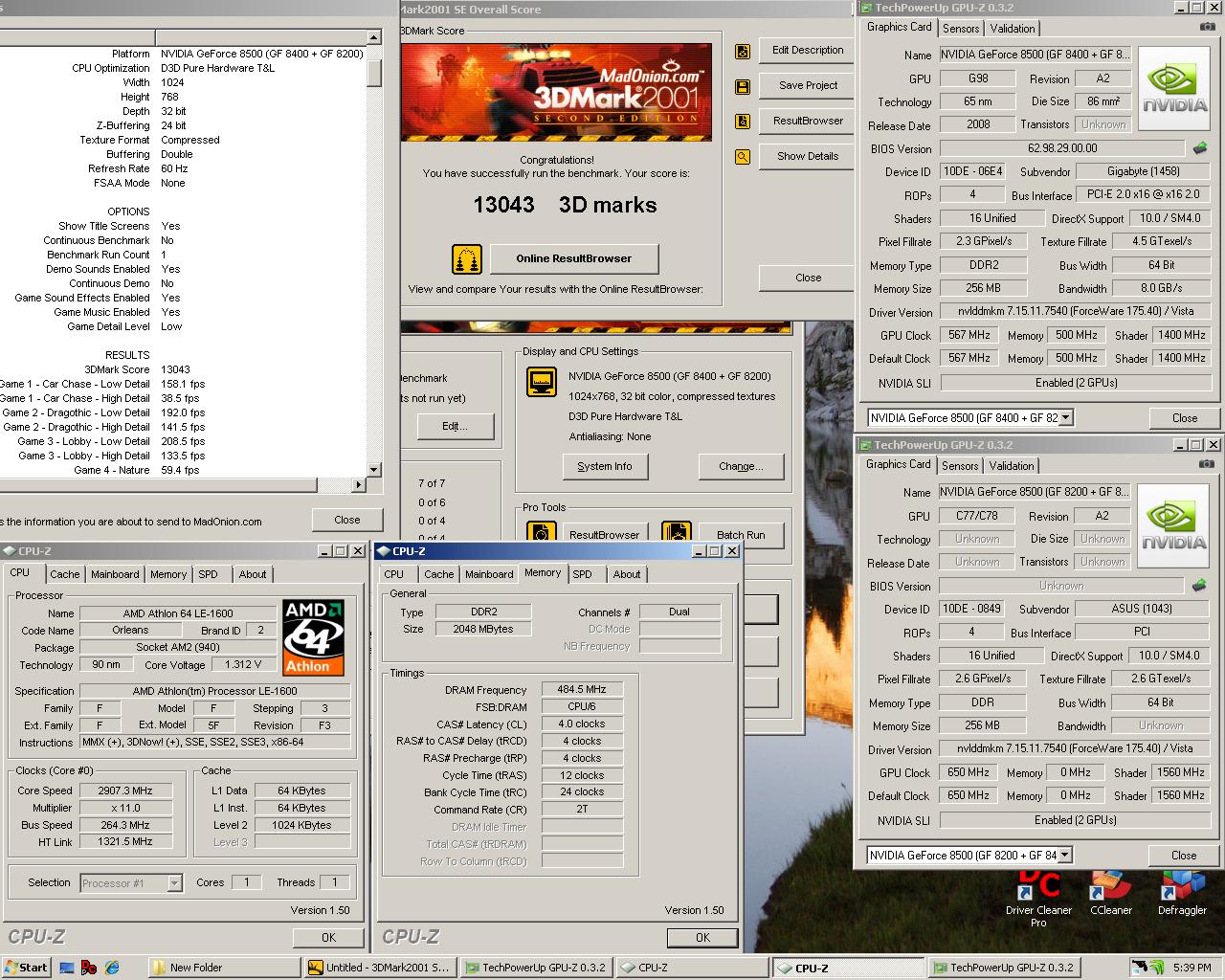Click NVIDIA logo in top GPU-Z window
The width and height of the screenshot is (1225, 980).
(x=1174, y=89)
